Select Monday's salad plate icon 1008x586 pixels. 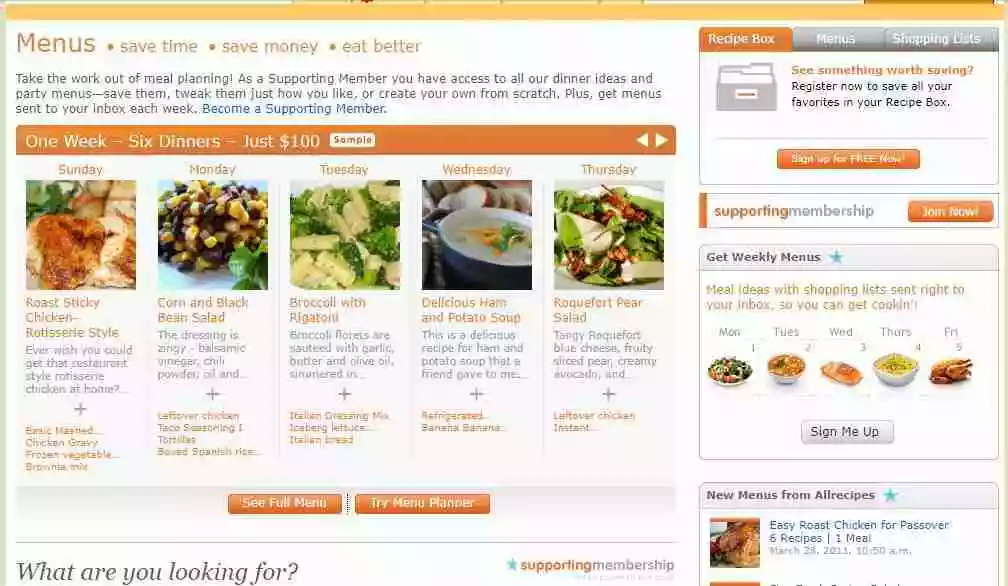tap(730, 370)
